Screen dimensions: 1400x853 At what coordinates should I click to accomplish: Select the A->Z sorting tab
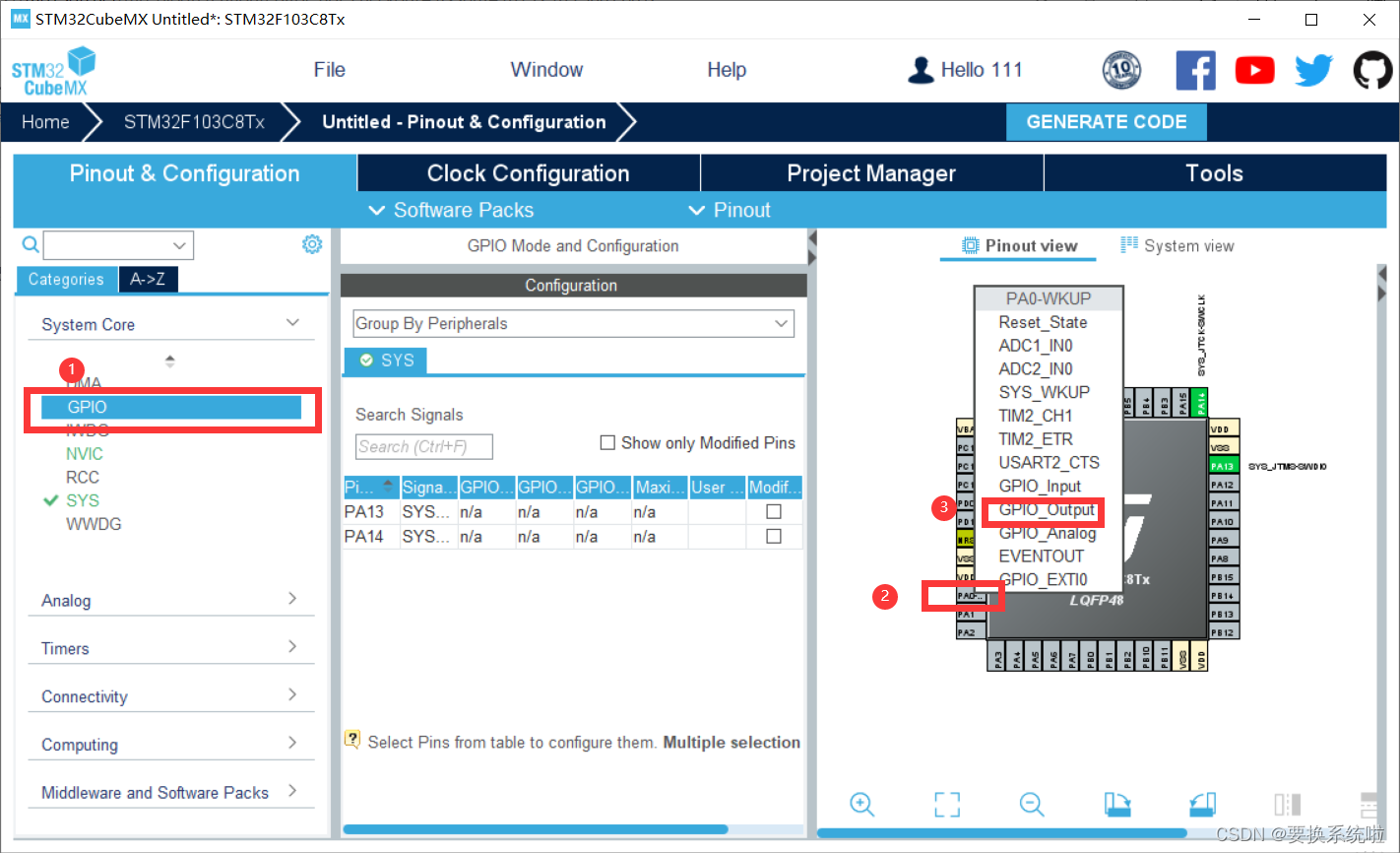[148, 280]
